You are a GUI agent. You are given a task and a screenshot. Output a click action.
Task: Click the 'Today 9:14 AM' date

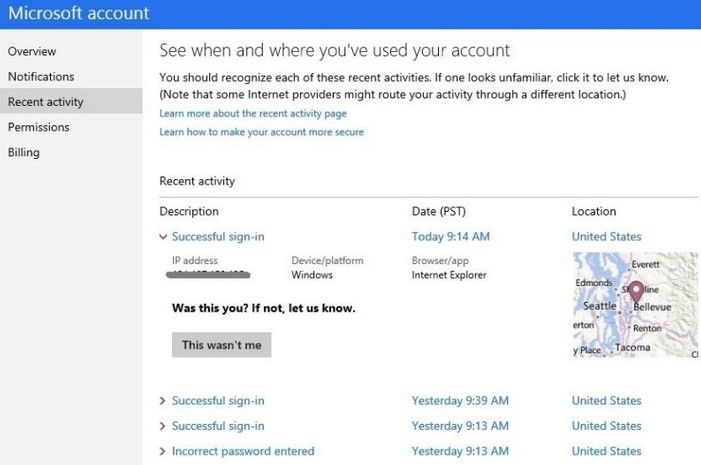451,237
